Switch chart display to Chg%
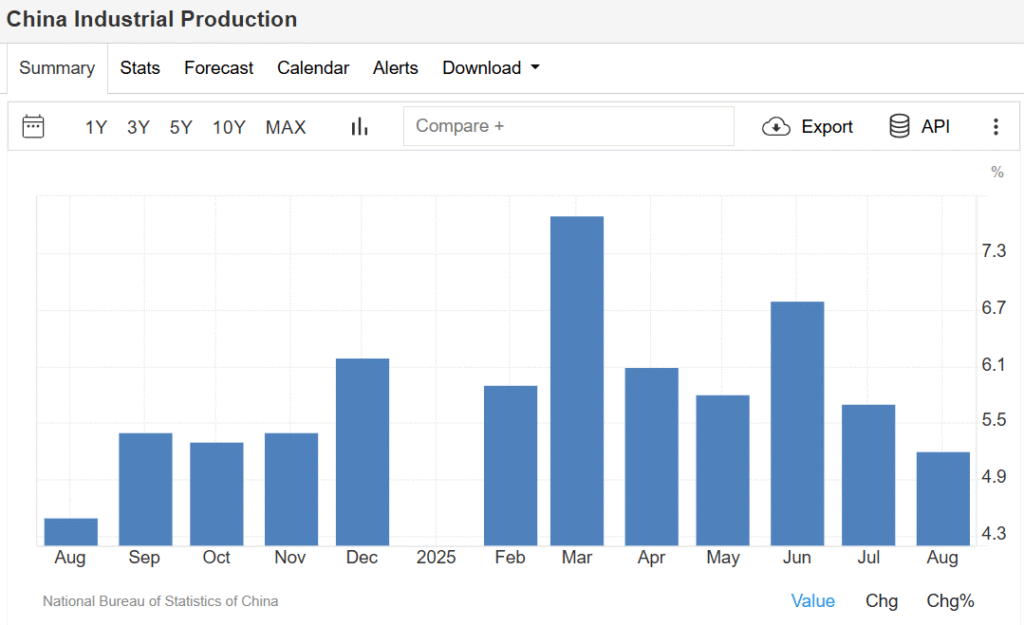The height and width of the screenshot is (625, 1024). coord(950,601)
